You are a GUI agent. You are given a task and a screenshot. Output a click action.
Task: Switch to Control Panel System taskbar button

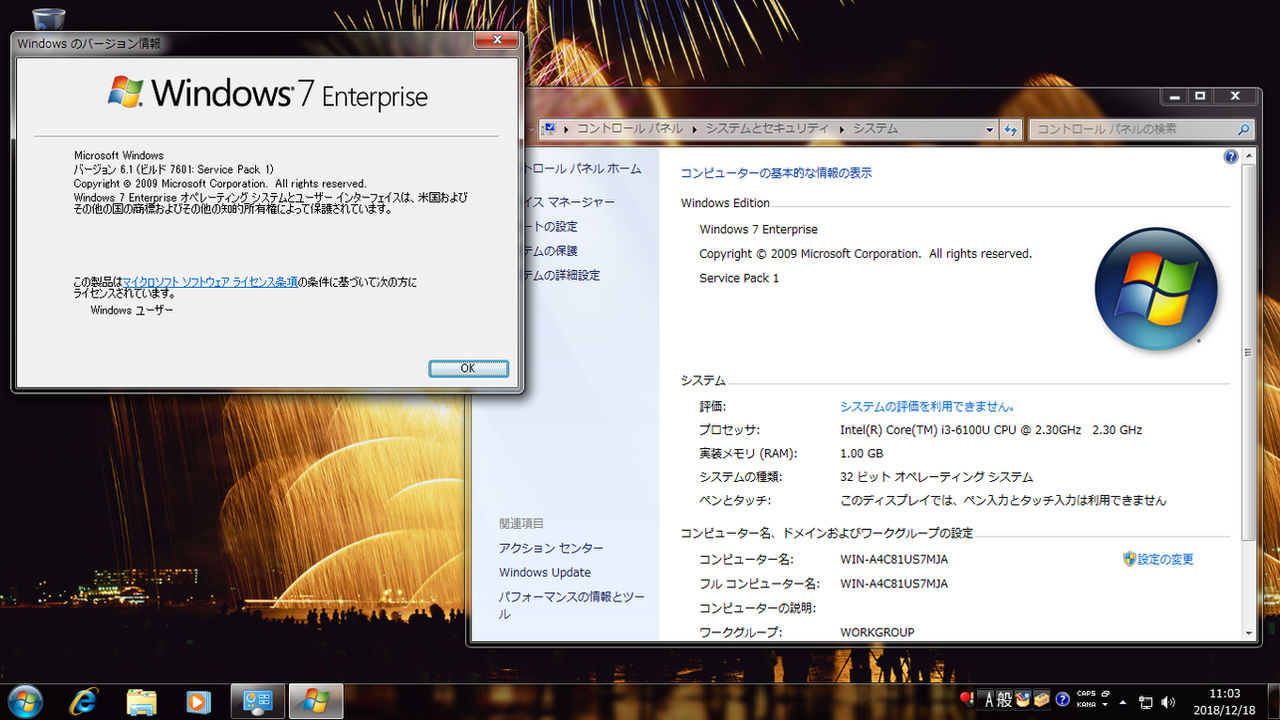click(258, 702)
